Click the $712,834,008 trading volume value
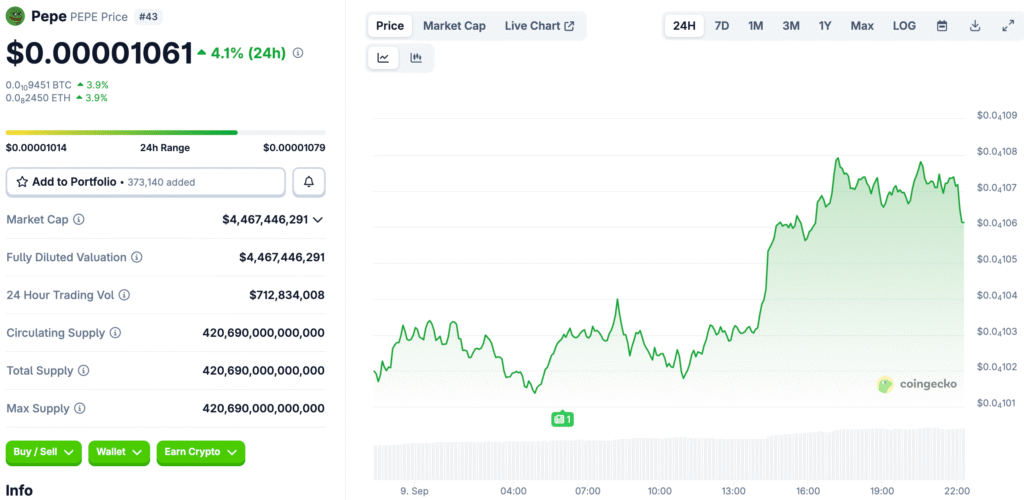The width and height of the screenshot is (1024, 500). (287, 295)
